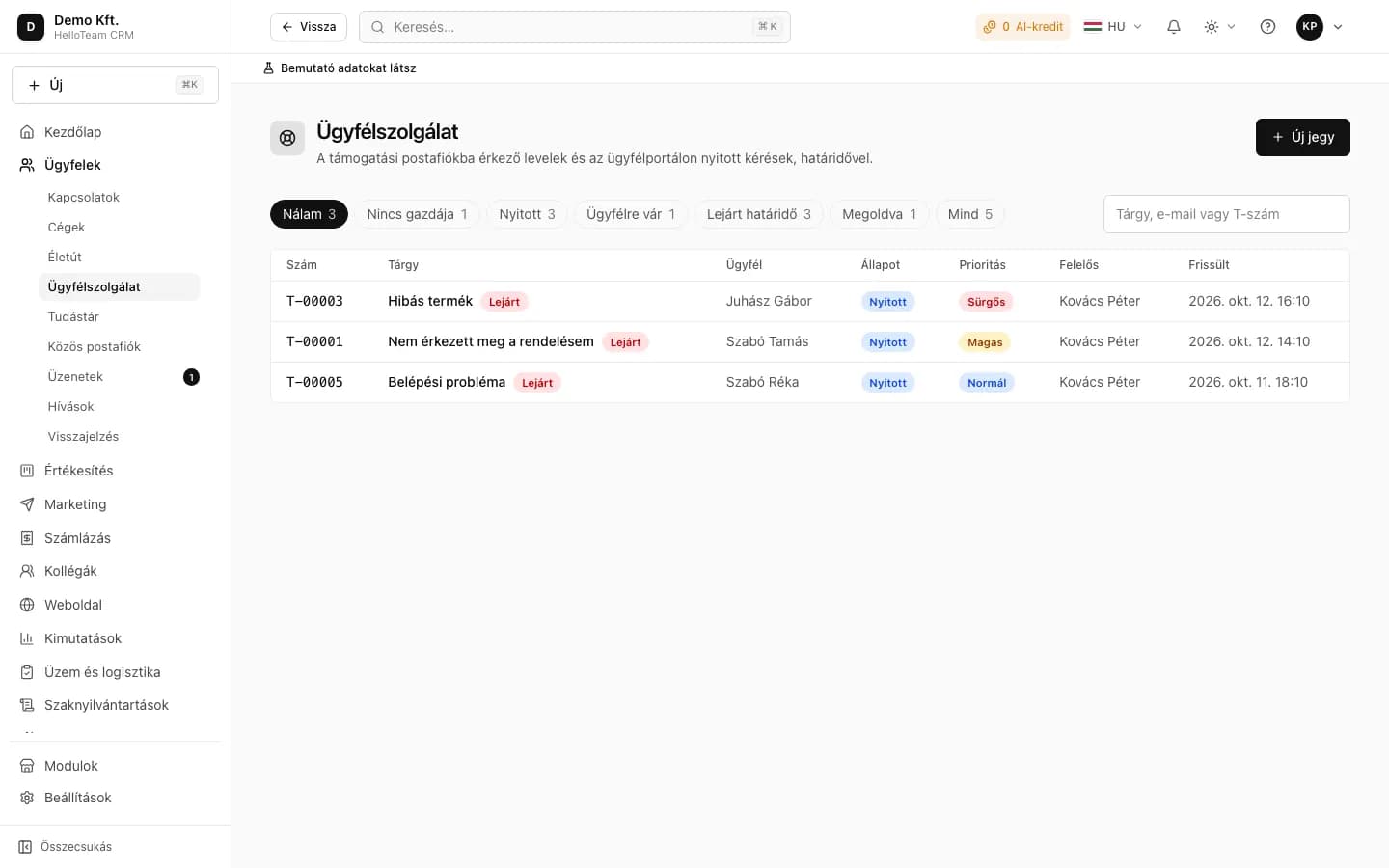Go back with the Vissza button

click(x=309, y=27)
